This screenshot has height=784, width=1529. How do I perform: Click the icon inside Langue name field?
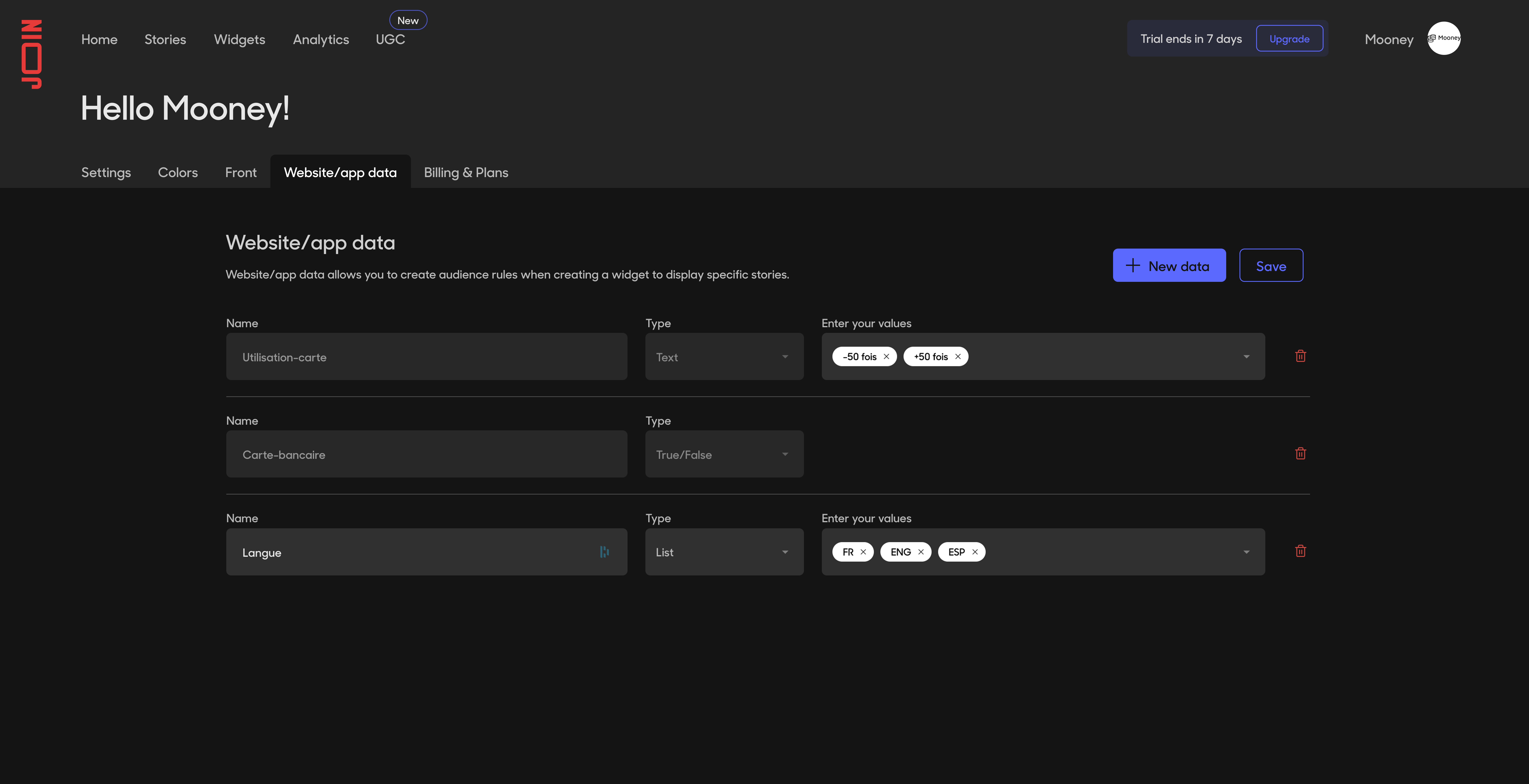click(604, 552)
